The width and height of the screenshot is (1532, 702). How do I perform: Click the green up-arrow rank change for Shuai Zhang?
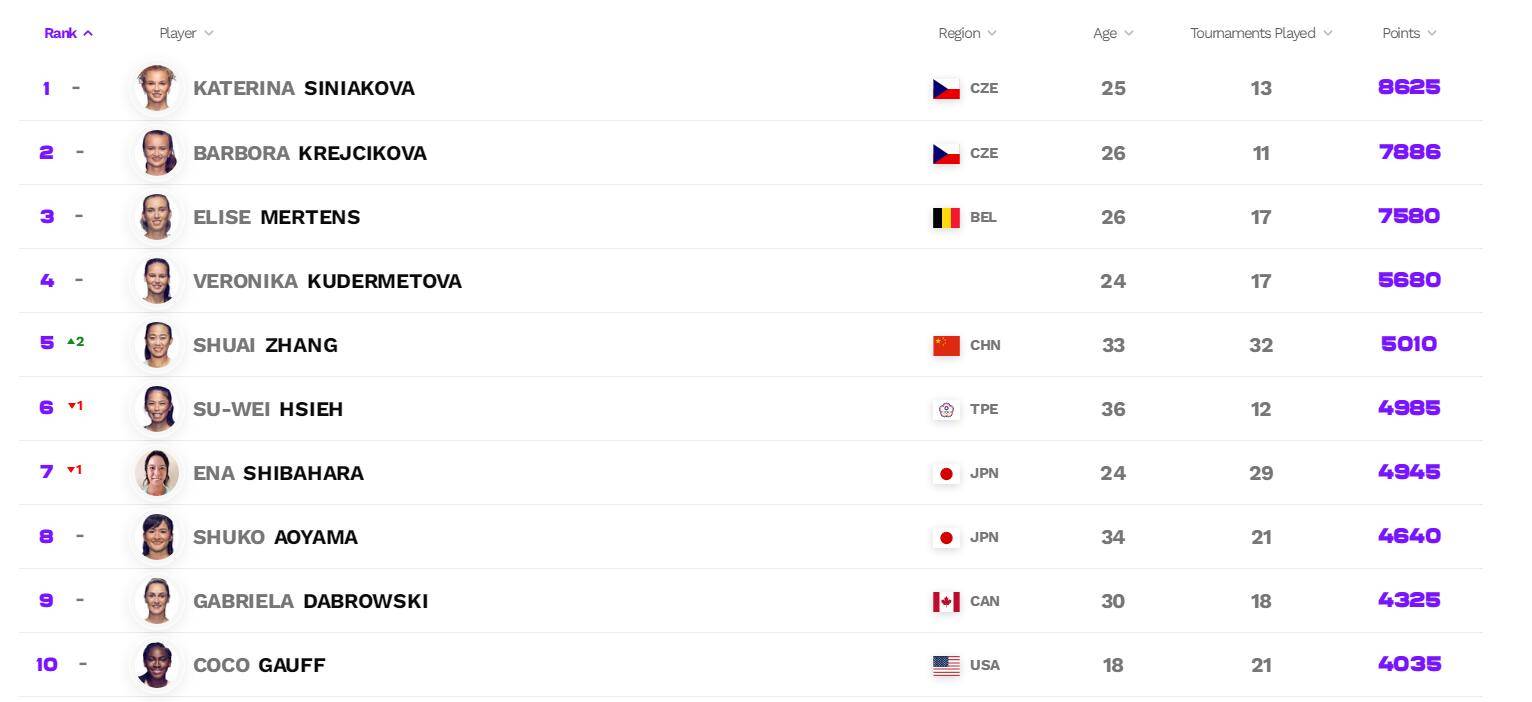point(76,342)
